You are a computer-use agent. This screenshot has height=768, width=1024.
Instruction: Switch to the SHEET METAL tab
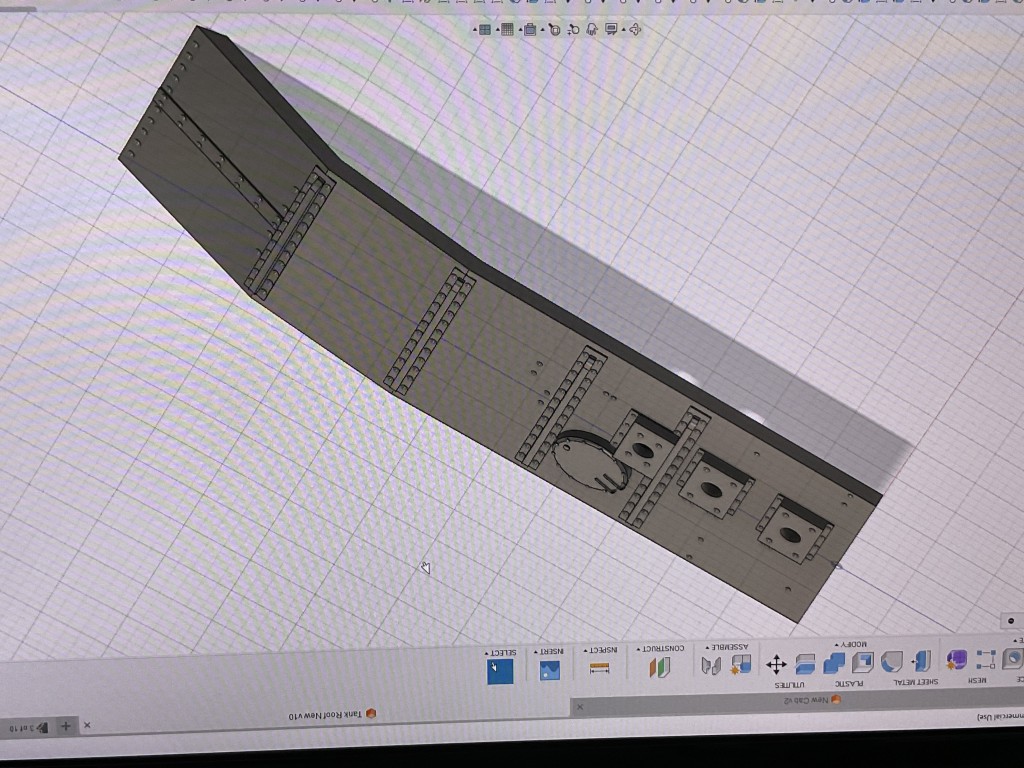(x=914, y=682)
